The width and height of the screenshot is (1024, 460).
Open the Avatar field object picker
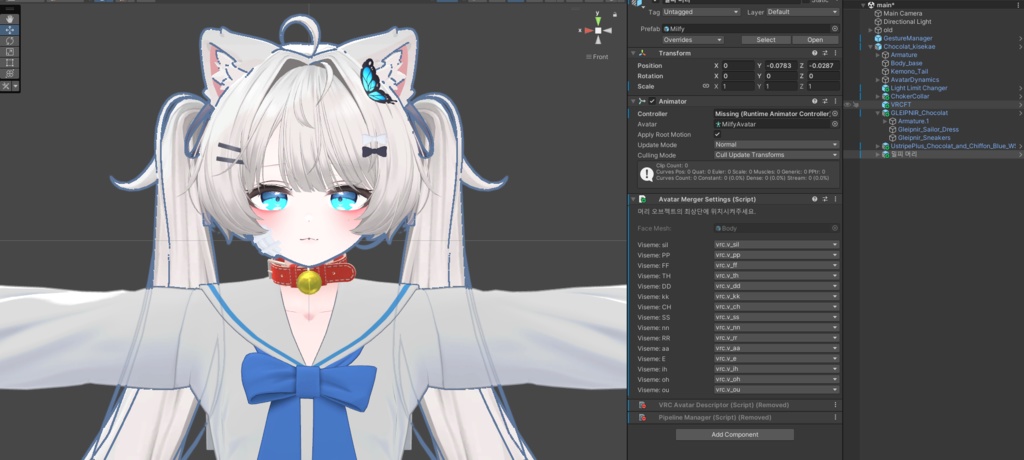pos(835,124)
